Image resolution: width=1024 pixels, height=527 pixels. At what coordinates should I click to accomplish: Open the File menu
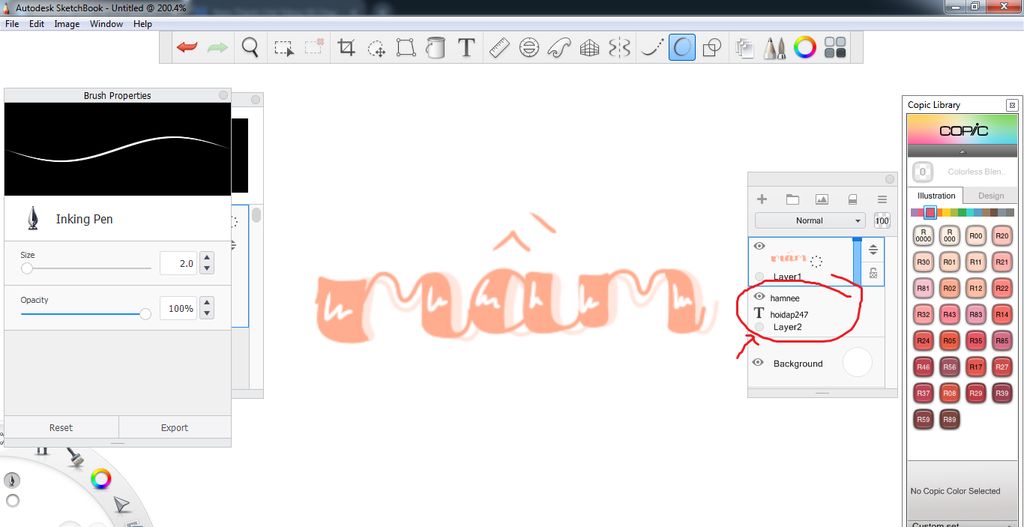point(12,24)
